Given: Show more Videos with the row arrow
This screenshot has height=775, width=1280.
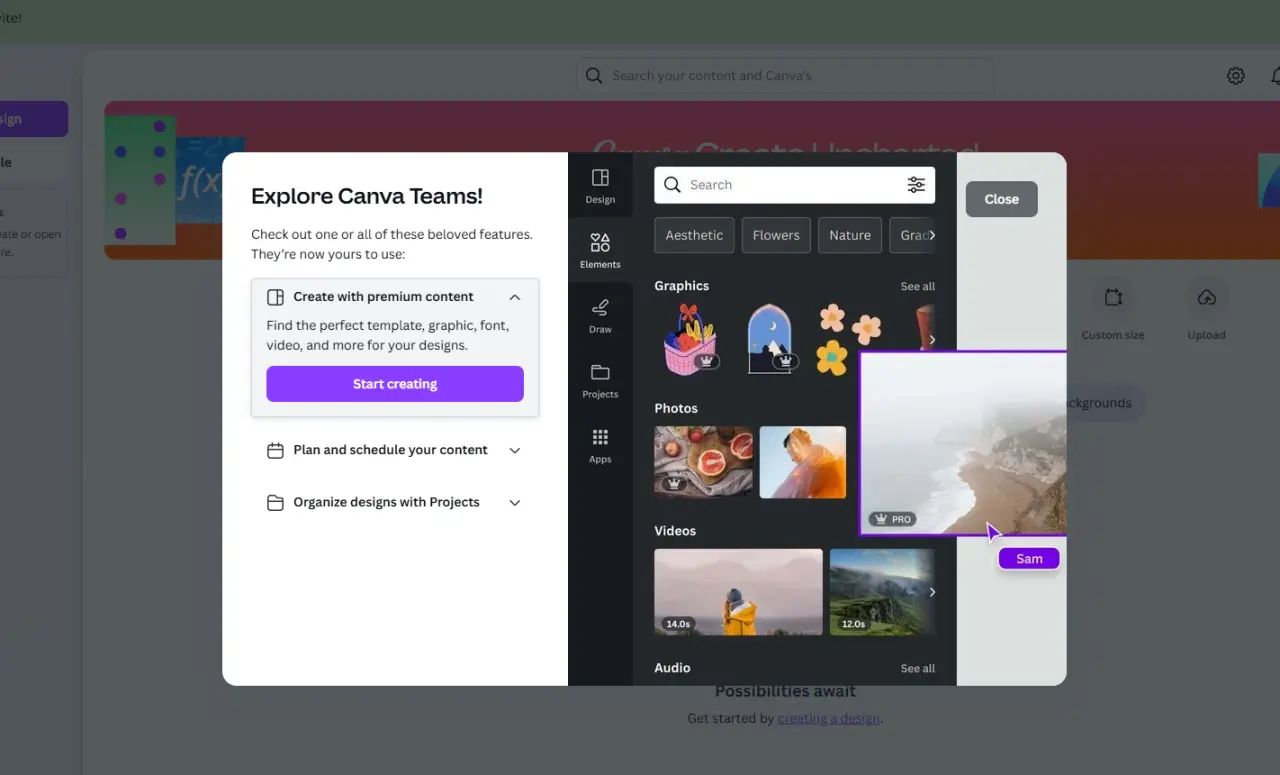Looking at the screenshot, I should pyautogui.click(x=931, y=592).
